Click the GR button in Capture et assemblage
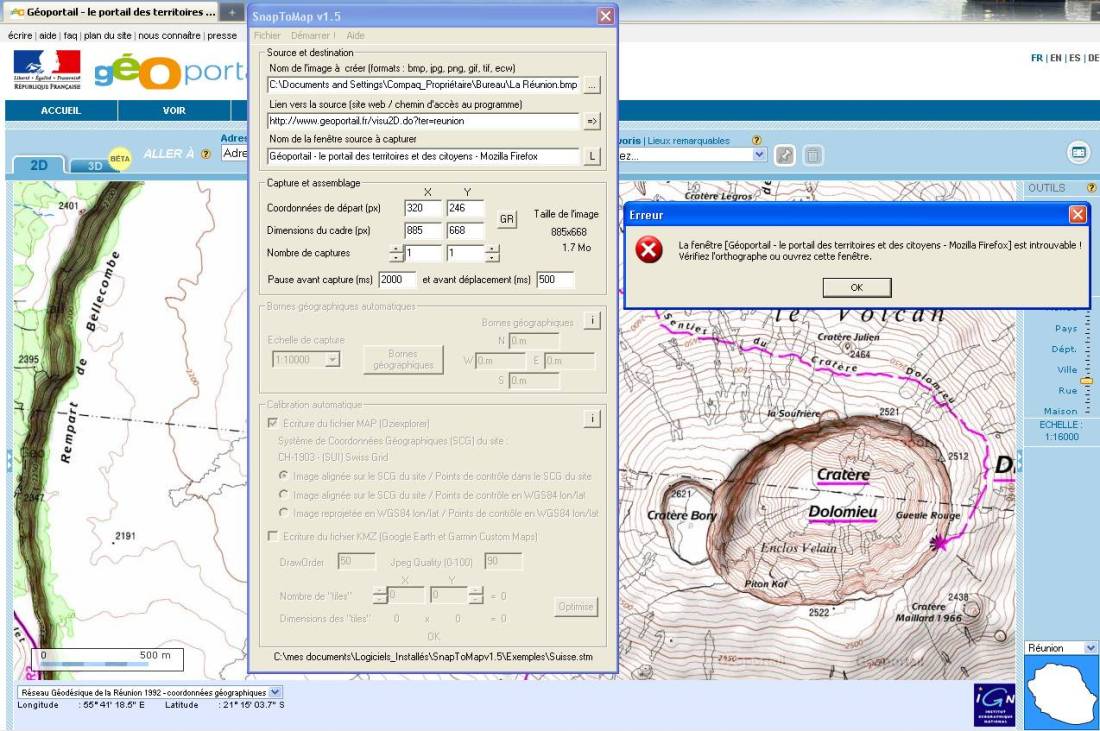The image size is (1100, 731). (x=507, y=219)
